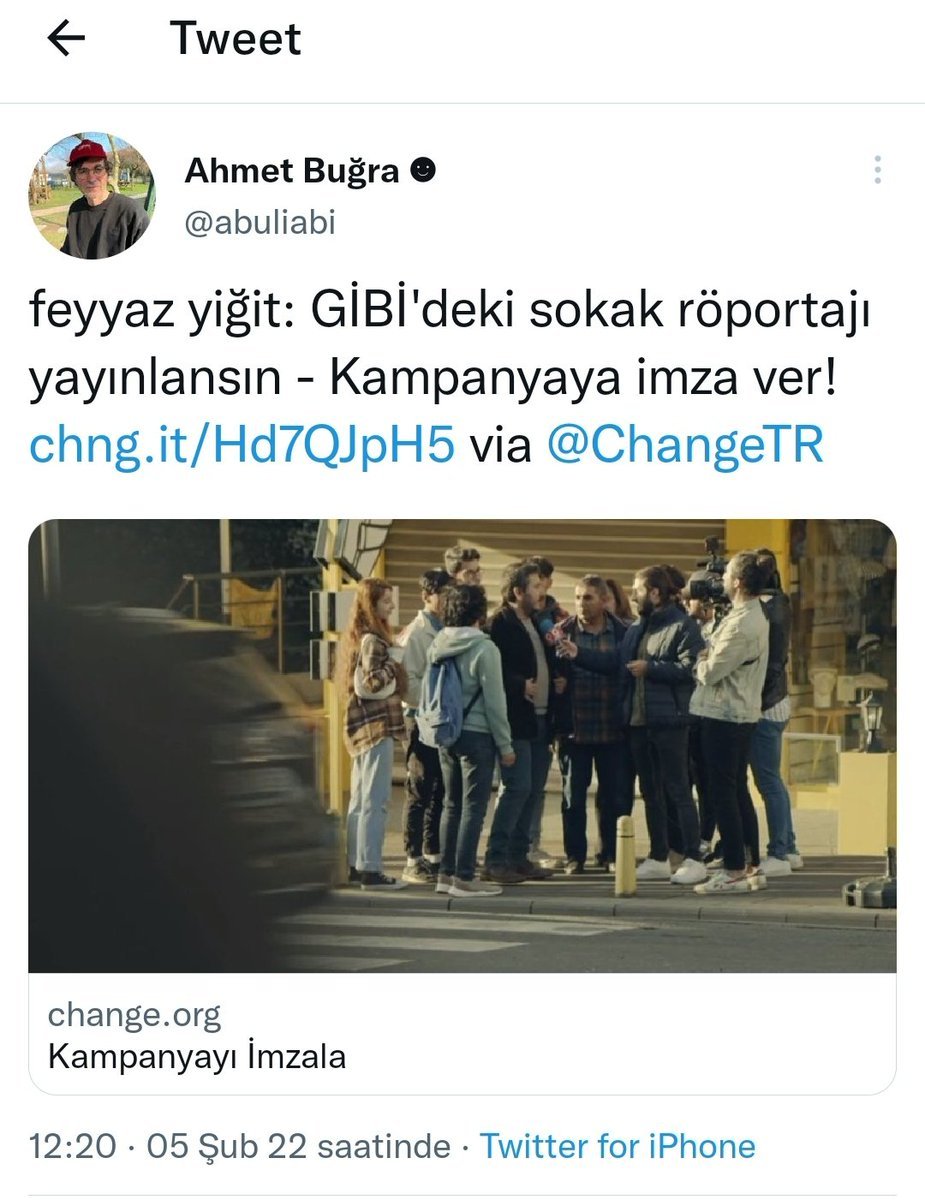
Task: Tap the 05 Şub 22 saatinde date
Action: pyautogui.click(x=298, y=1146)
